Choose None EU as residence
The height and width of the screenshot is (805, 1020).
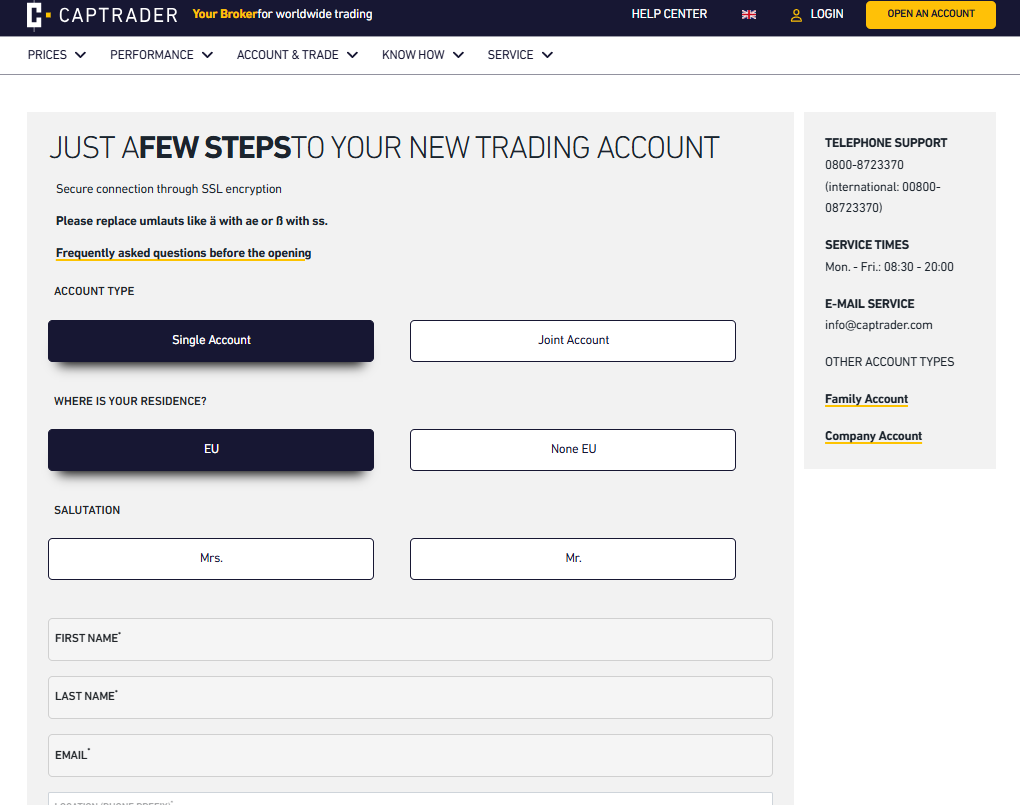pyautogui.click(x=572, y=450)
